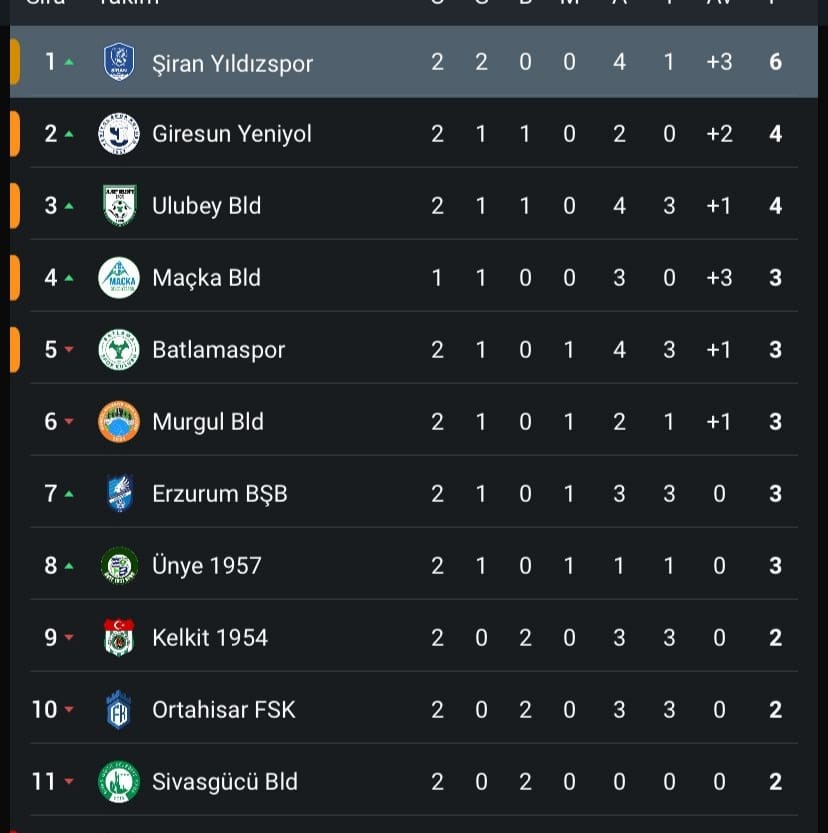Tap the red down arrow beside rank 10
Viewport: 828px width, 833px height.
point(69,710)
